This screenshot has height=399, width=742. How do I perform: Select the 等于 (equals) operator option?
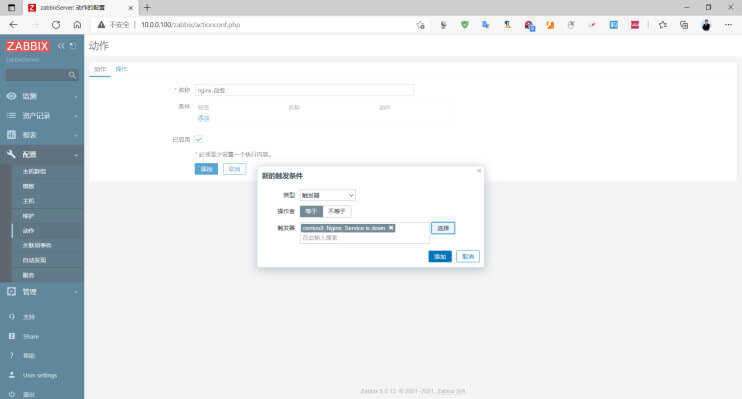click(x=311, y=211)
